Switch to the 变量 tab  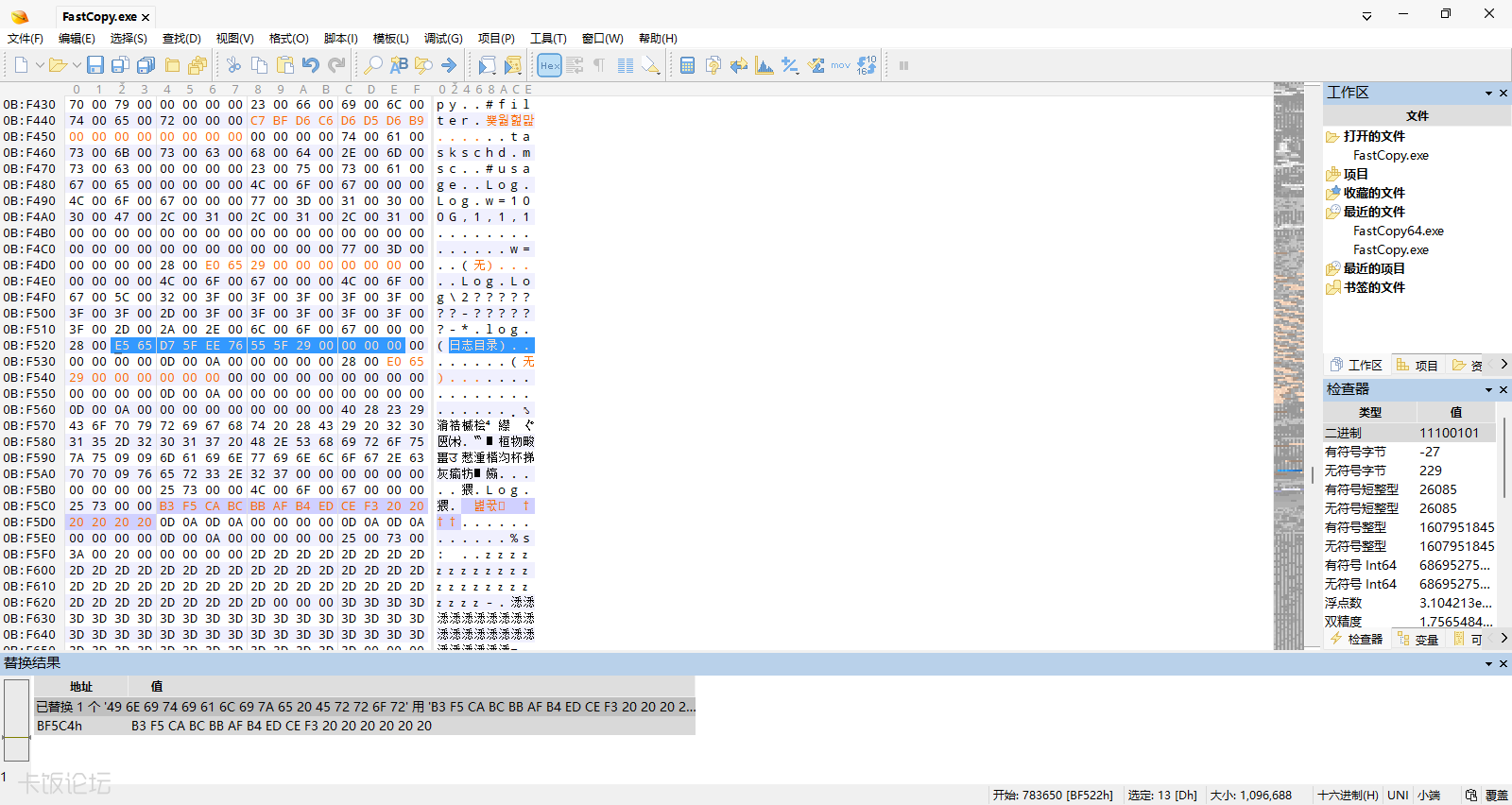click(x=1418, y=640)
